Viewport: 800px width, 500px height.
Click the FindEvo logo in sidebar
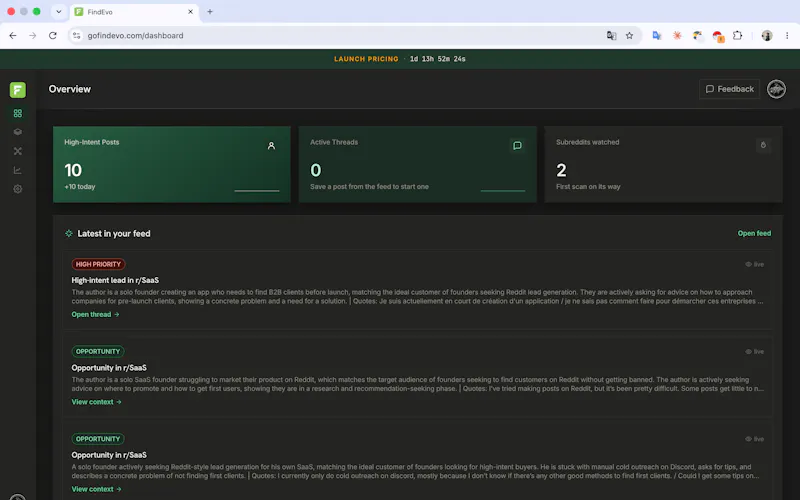coord(18,90)
